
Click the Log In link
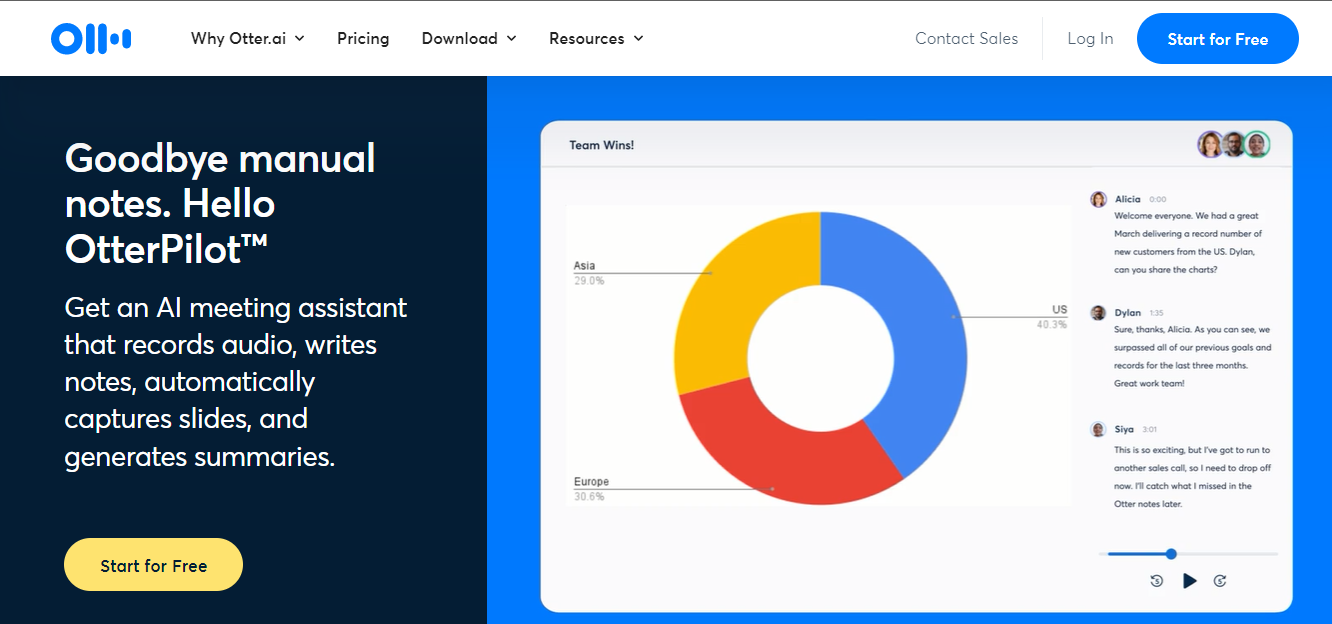coord(1090,39)
